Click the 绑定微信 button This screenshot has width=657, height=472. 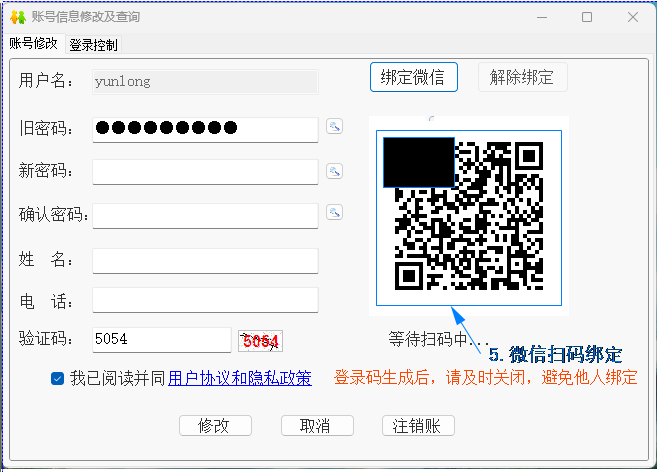click(x=414, y=77)
